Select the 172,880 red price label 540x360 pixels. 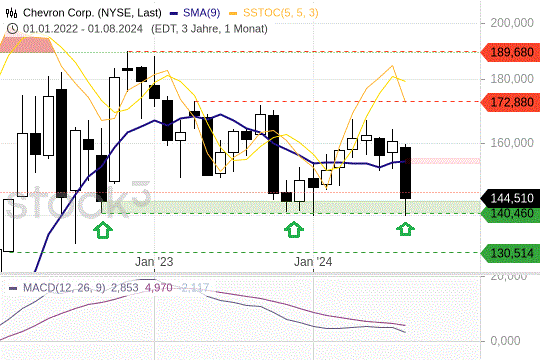tap(510, 102)
